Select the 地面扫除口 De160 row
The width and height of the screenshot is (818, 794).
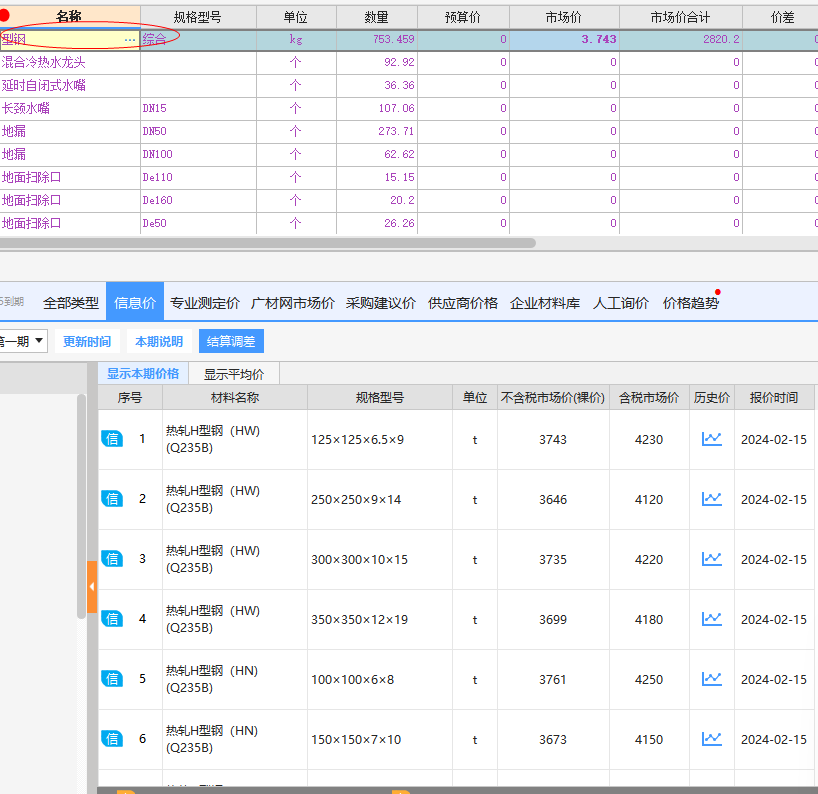click(x=409, y=200)
